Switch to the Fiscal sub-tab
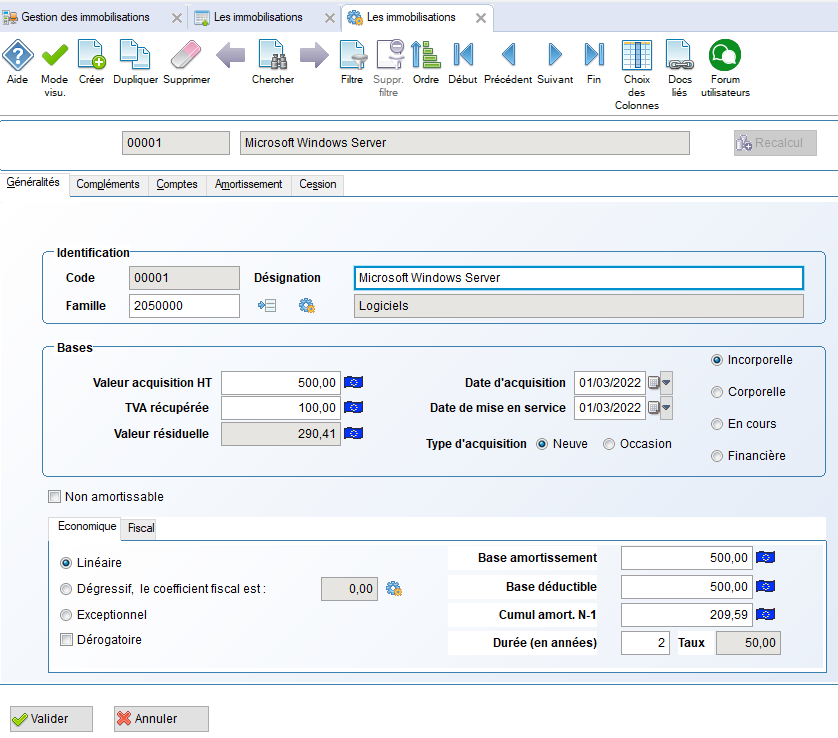This screenshot has height=738, width=838. [x=141, y=529]
